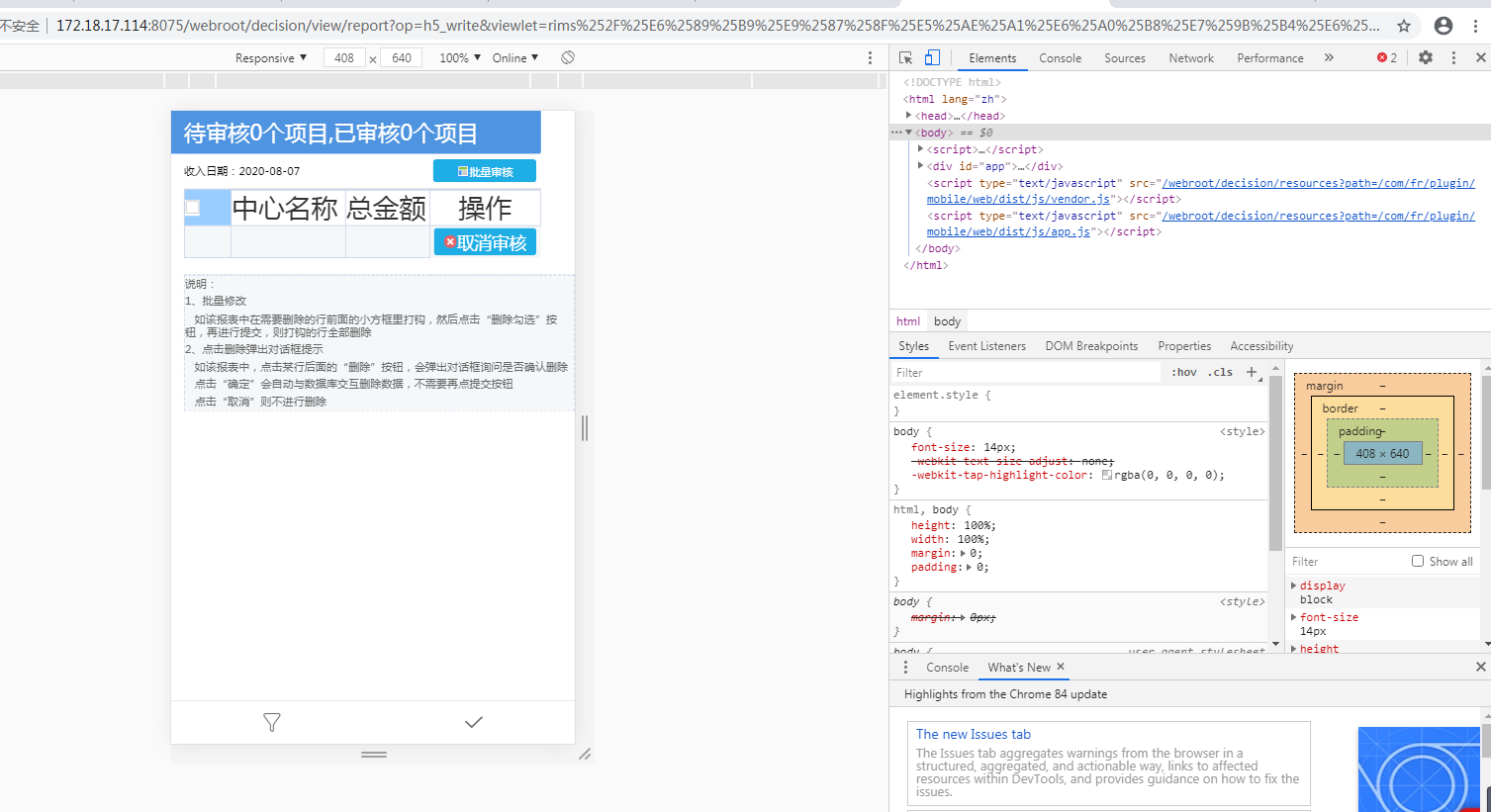Add a new style rule

coord(1252,372)
